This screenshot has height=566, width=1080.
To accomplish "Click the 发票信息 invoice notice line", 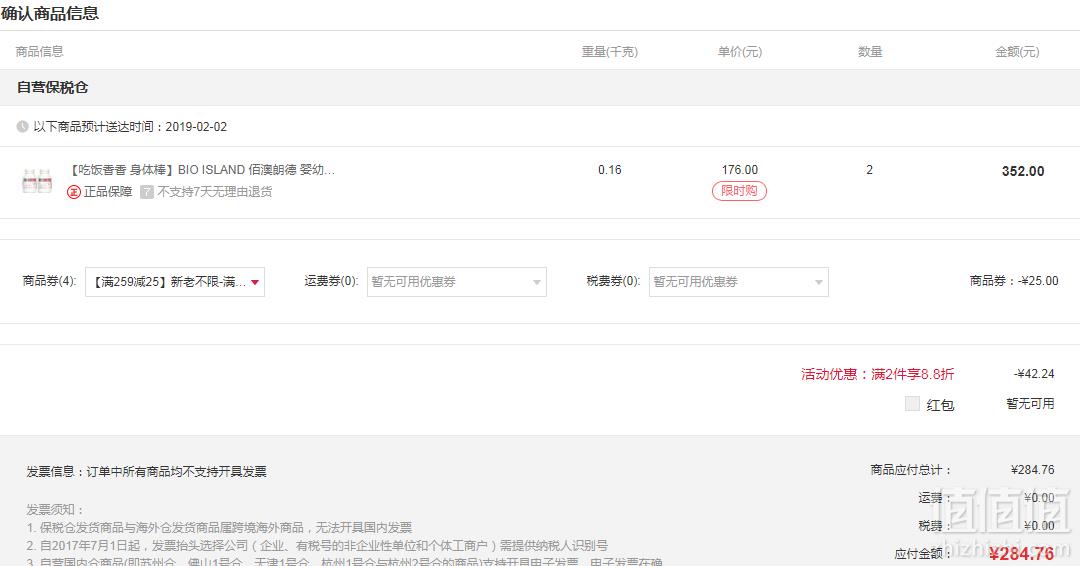I will 147,472.
